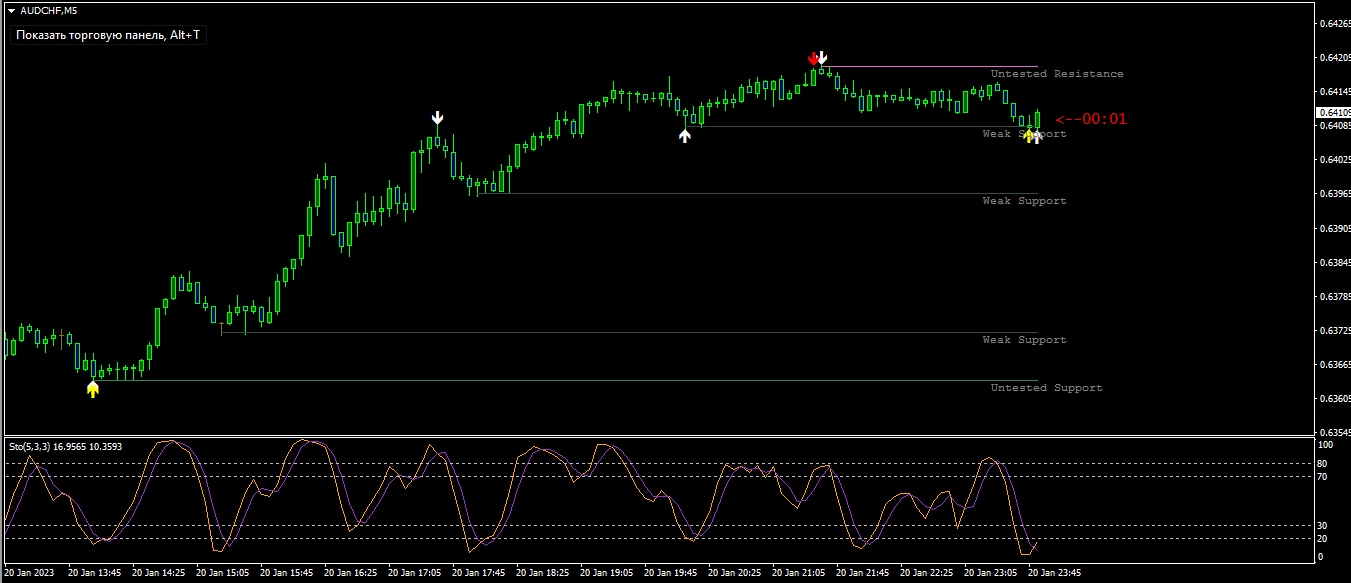This screenshot has height=583, width=1351.
Task: Click the "20 Jan 22:25" time label
Action: pos(927,573)
